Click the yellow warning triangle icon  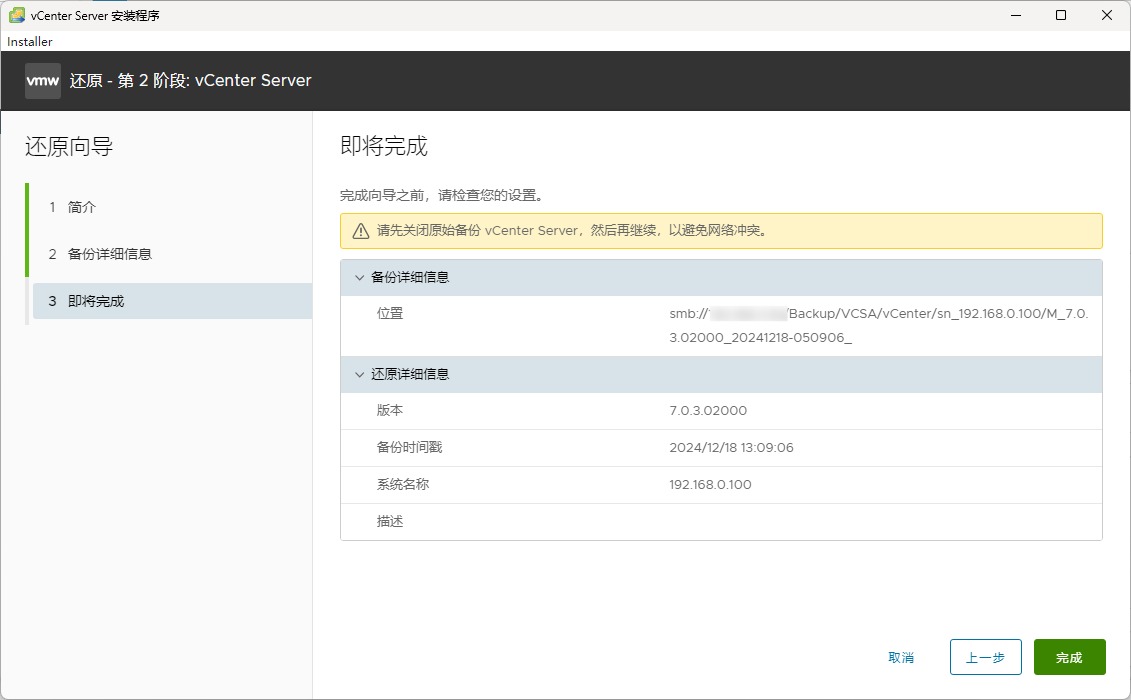[x=360, y=231]
